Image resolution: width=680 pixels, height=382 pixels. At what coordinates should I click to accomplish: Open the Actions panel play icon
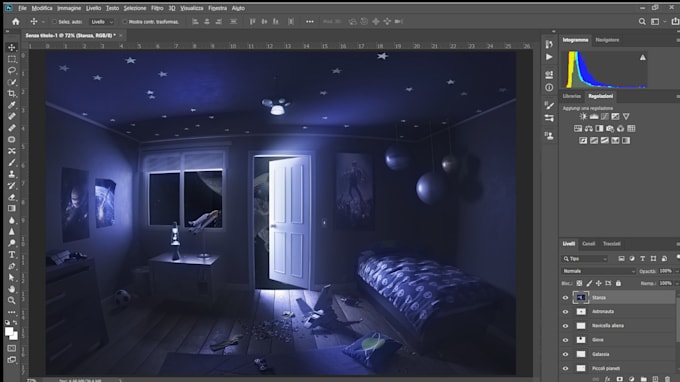(549, 57)
